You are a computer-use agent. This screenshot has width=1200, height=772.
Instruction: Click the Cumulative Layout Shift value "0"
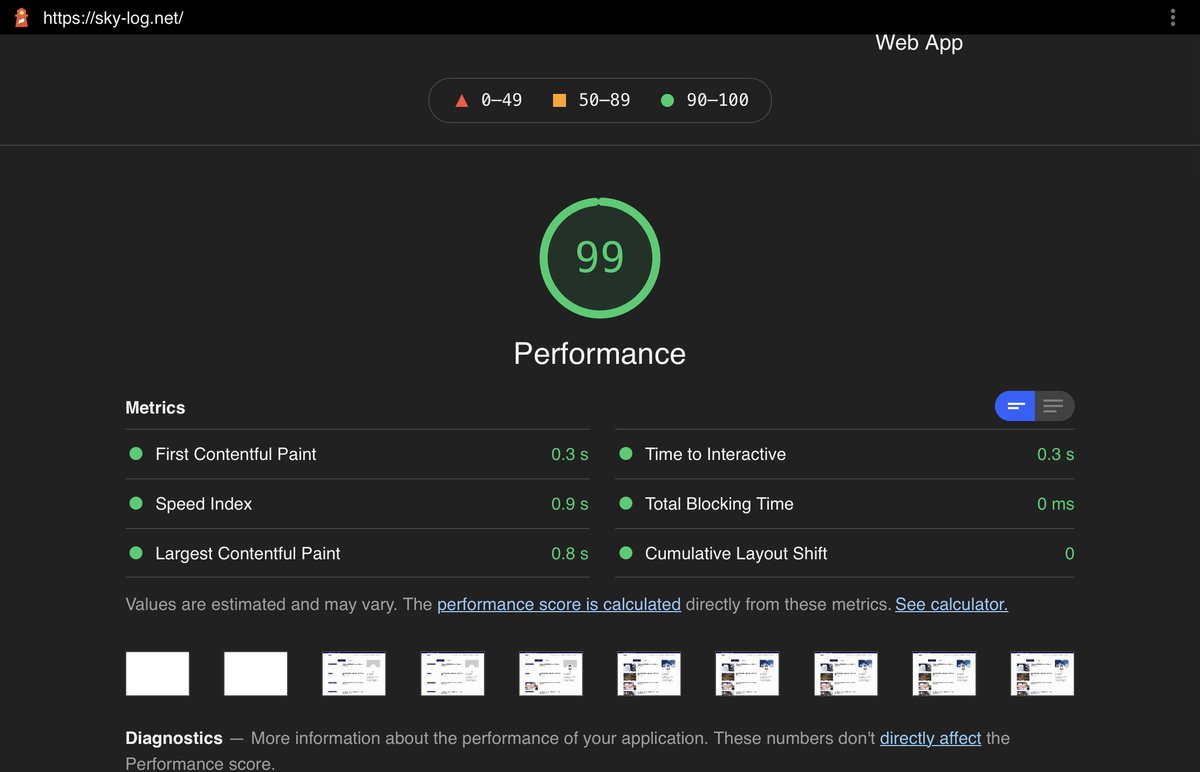pos(1069,553)
